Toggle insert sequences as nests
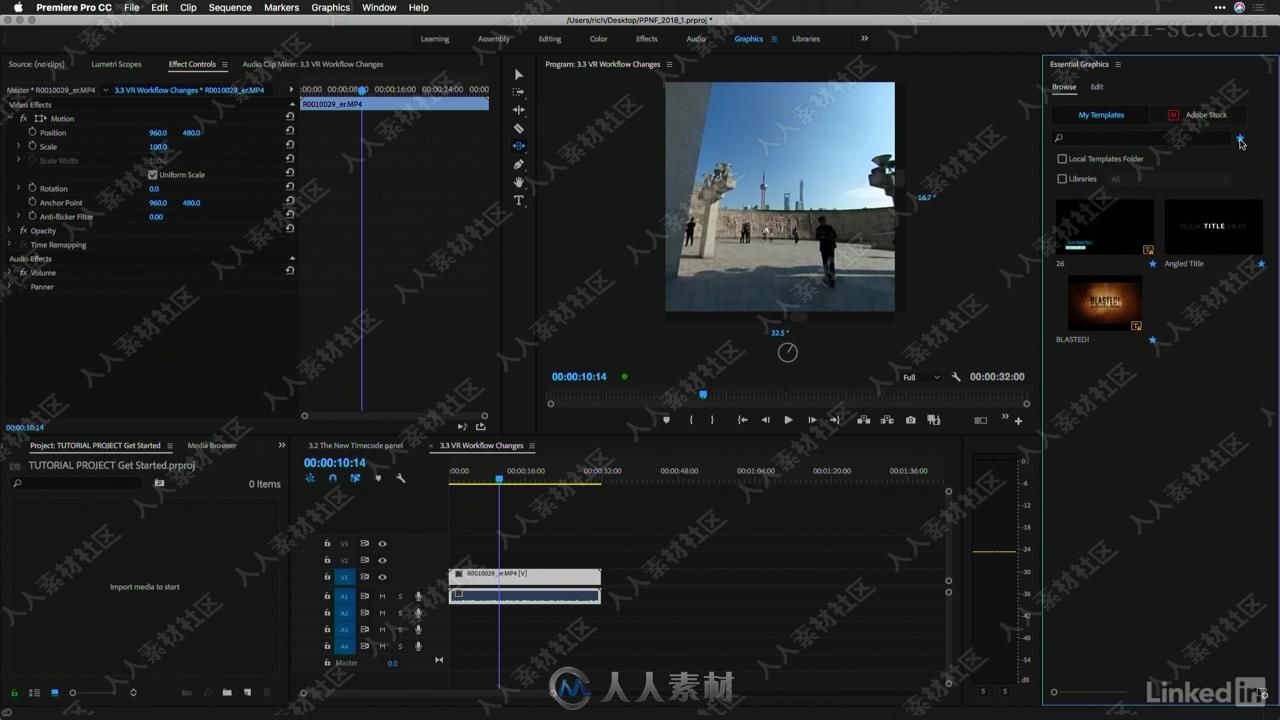 (x=310, y=479)
